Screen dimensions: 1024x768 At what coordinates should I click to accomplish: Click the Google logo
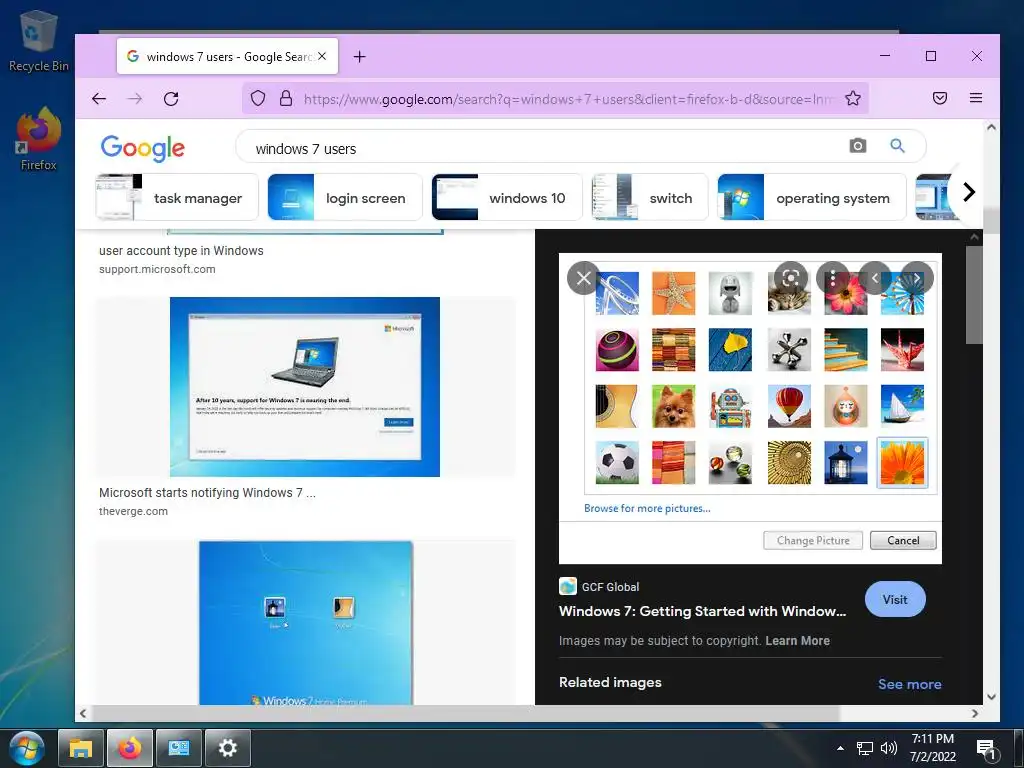tap(142, 148)
